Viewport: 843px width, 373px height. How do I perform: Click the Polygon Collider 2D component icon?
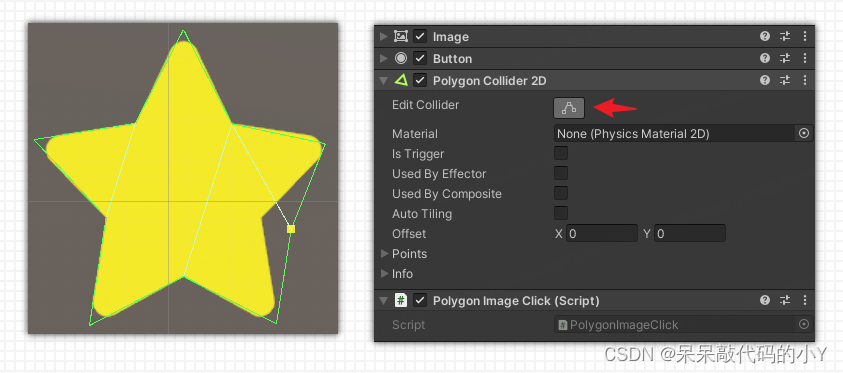pos(401,81)
